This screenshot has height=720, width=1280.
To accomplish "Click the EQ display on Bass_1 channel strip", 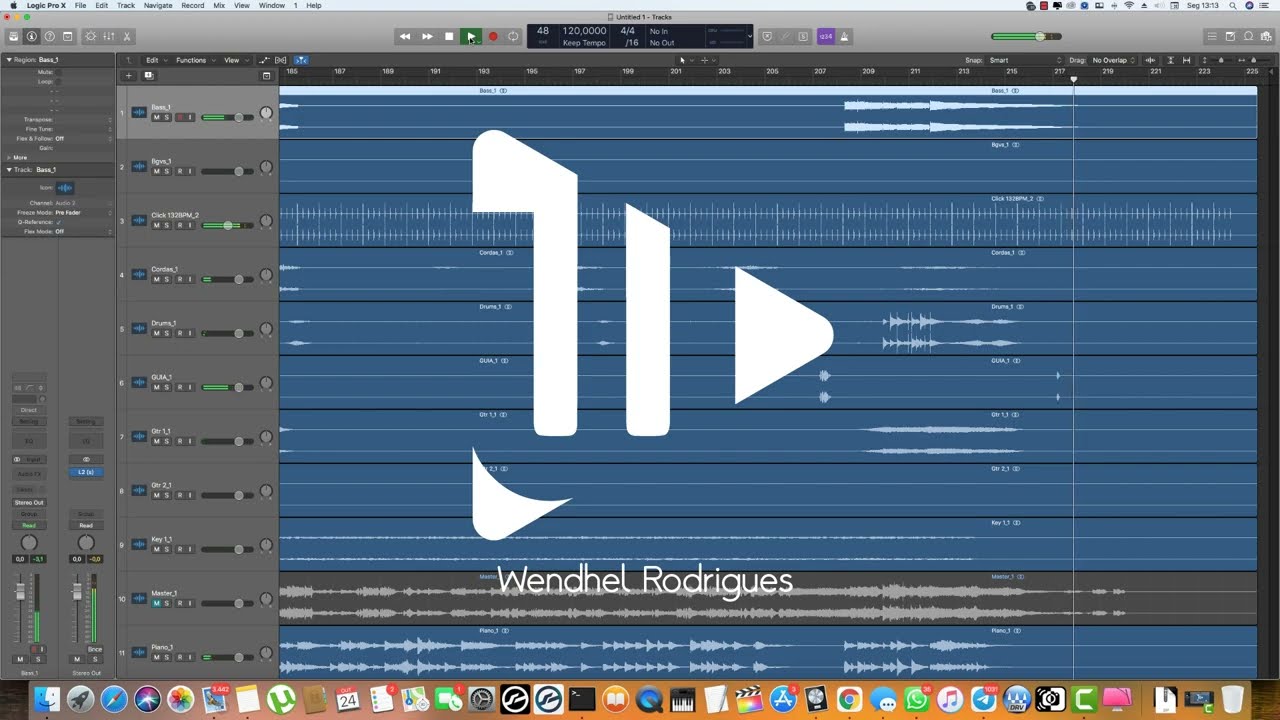I will pyautogui.click(x=29, y=440).
